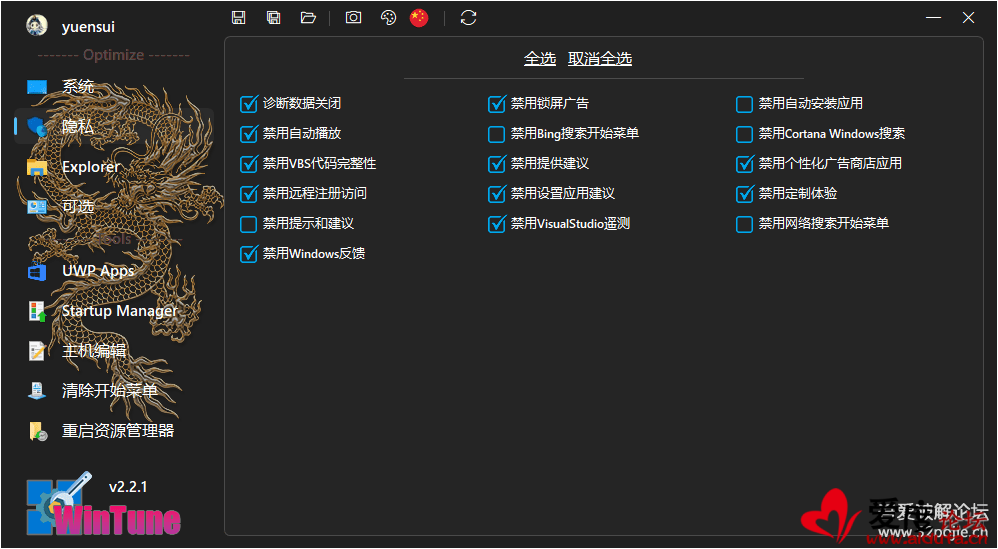Open the color palette theme icon
Screen dimensions: 998x549
coord(388,18)
